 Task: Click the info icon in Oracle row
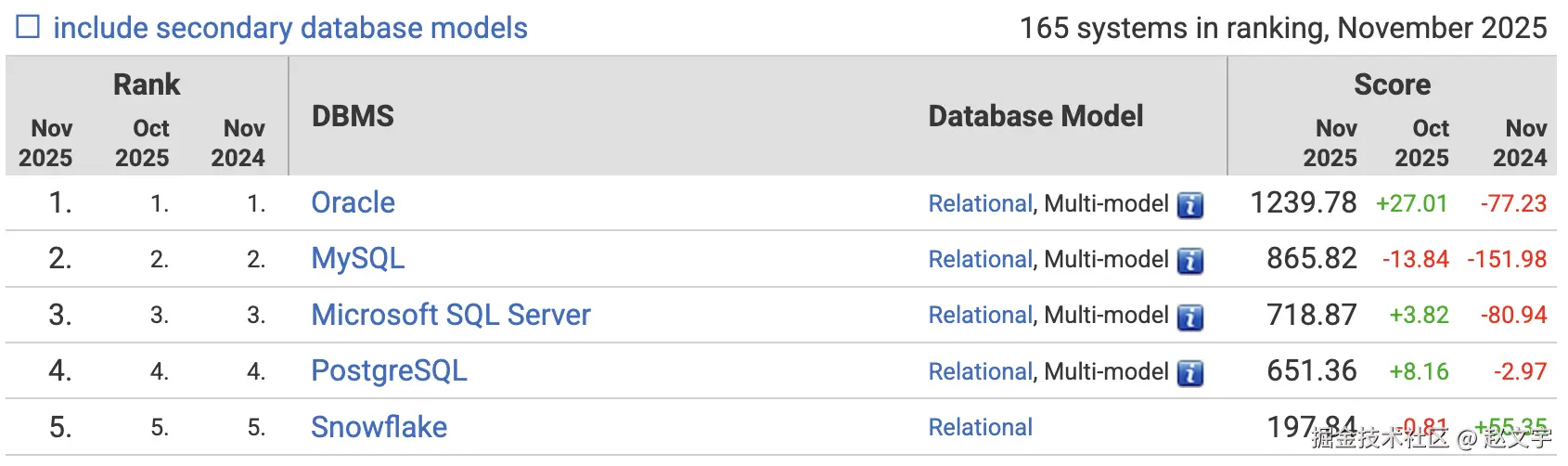pos(1190,205)
